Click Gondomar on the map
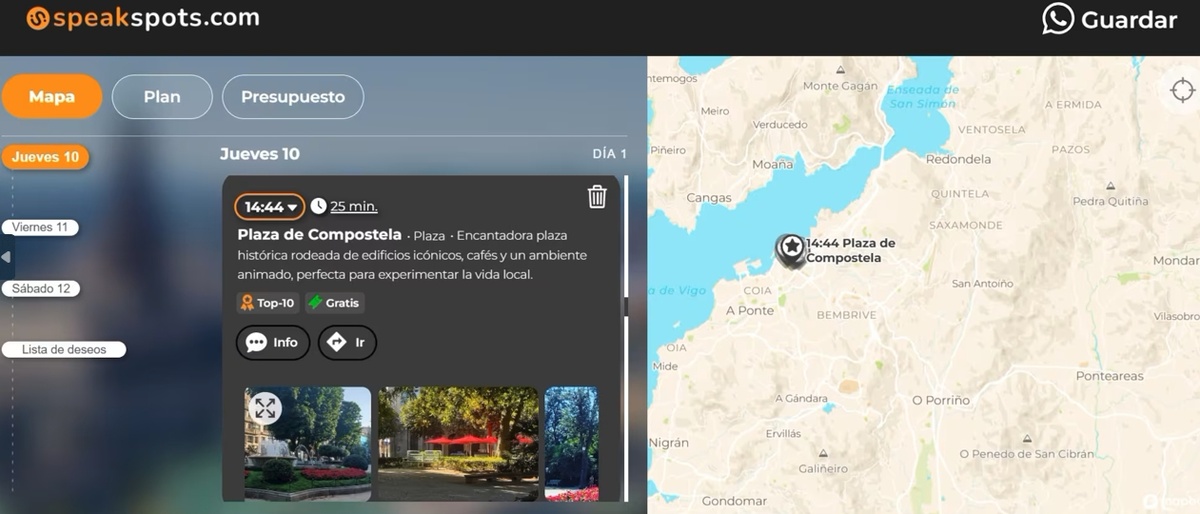This screenshot has width=1200, height=514. 734,501
